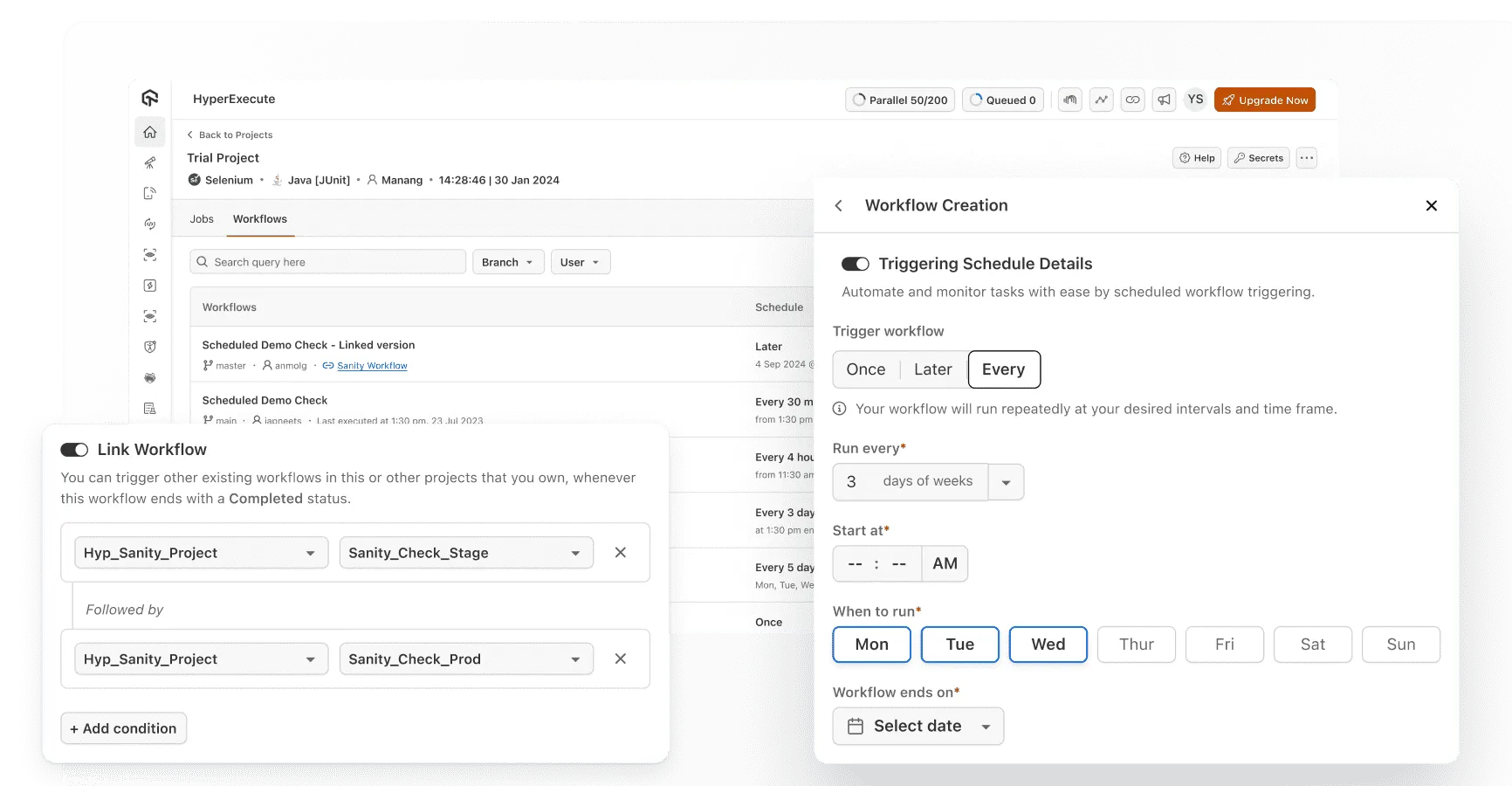Select the Tue day toggle

[x=960, y=645]
